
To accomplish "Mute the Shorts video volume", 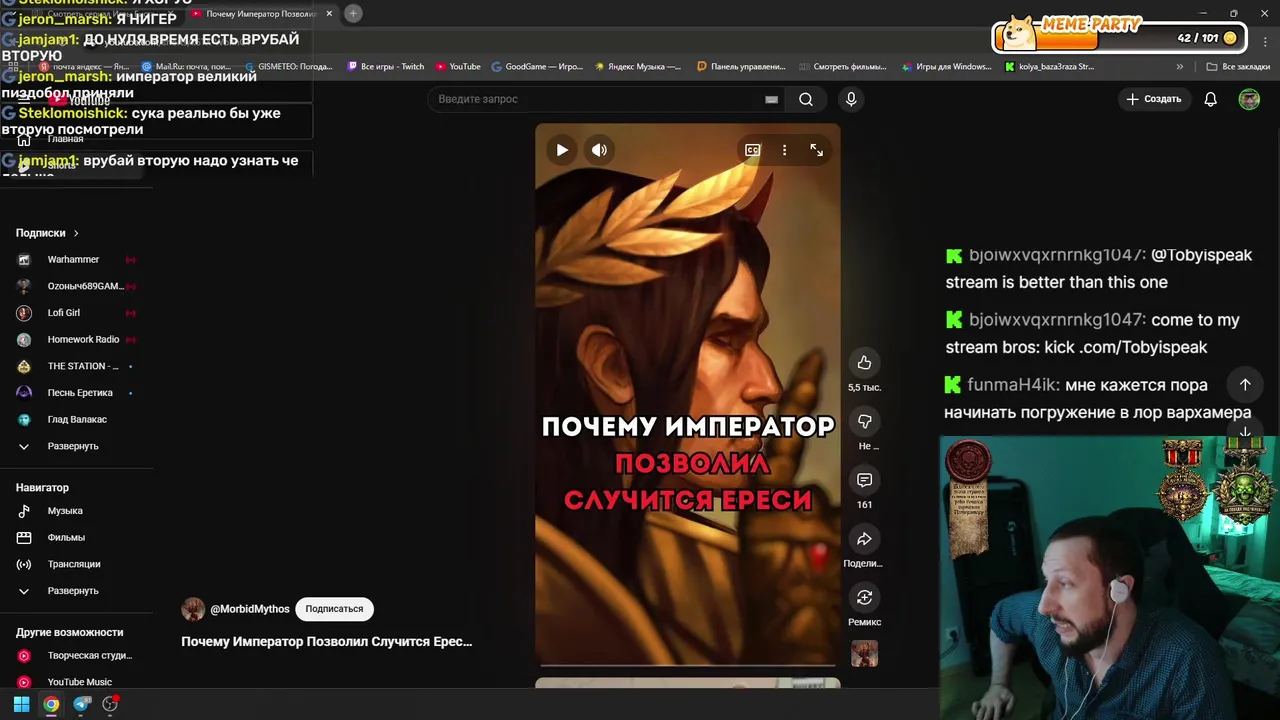I will [599, 150].
